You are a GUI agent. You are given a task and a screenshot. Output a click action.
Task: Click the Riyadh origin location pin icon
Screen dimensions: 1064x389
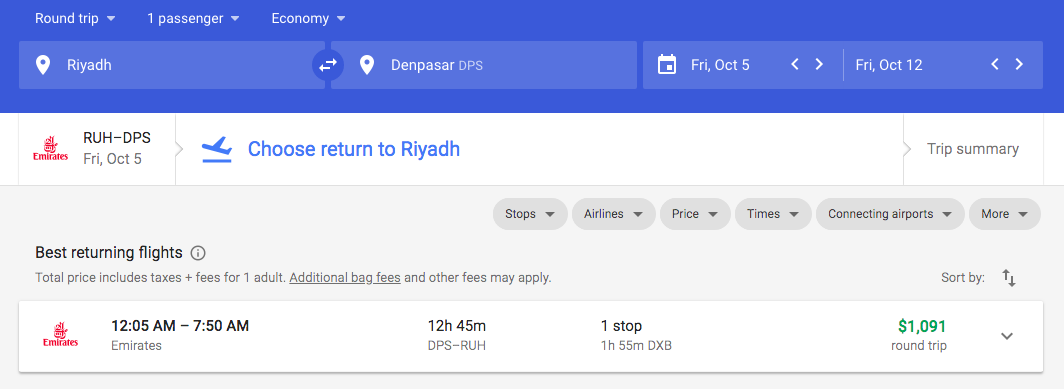pyautogui.click(x=43, y=65)
